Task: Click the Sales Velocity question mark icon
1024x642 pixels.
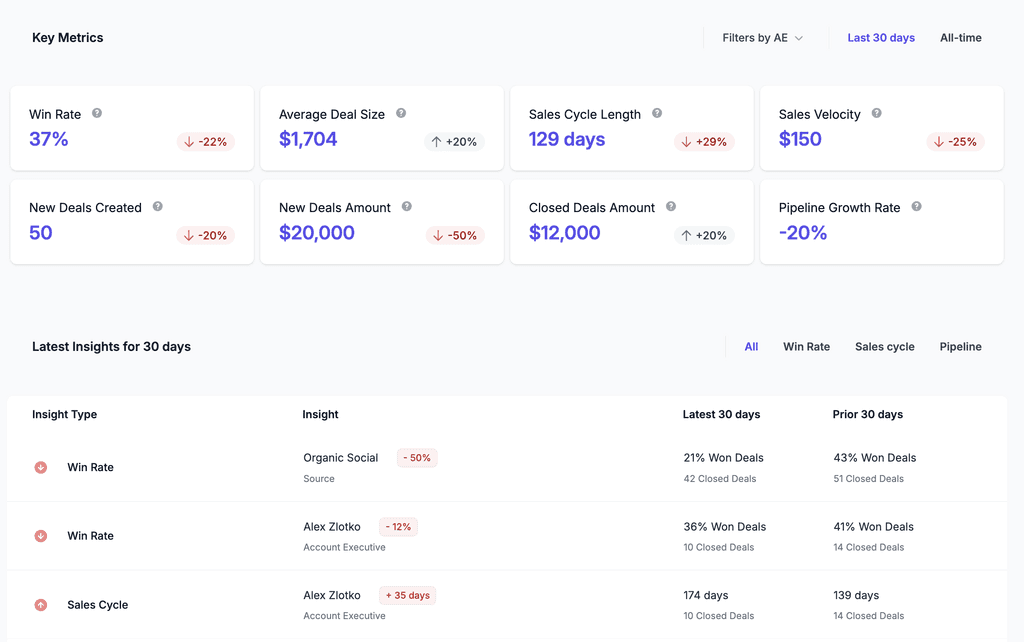Action: coord(876,114)
